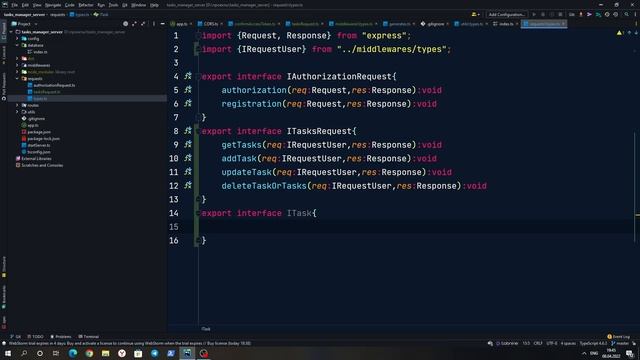Click the UTF-8 encoding in status bar
Image resolution: width=640 pixels, height=360 pixels.
551,344
